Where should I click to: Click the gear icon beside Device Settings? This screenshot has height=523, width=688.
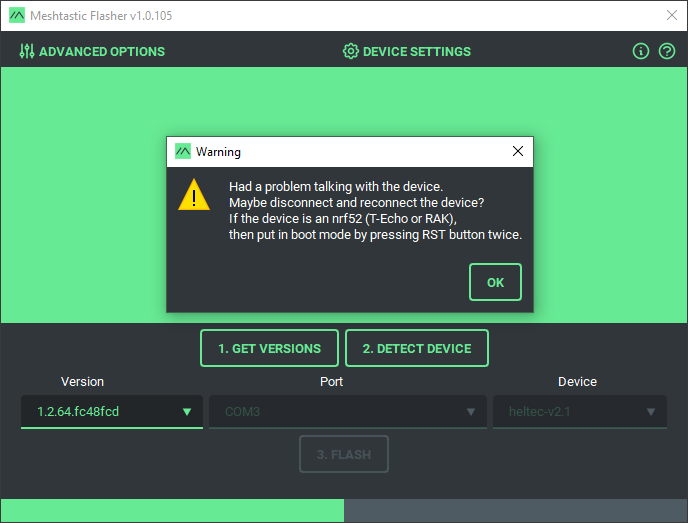[351, 51]
